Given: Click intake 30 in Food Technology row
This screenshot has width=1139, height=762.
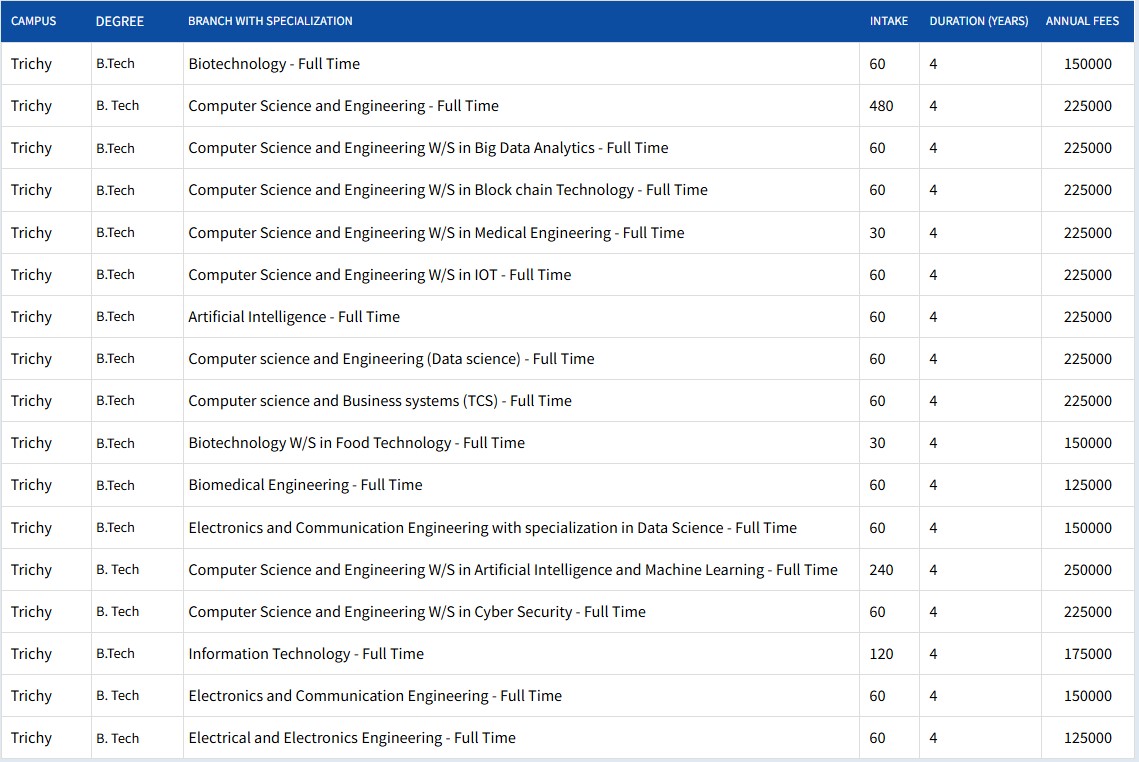Looking at the screenshot, I should point(877,444).
